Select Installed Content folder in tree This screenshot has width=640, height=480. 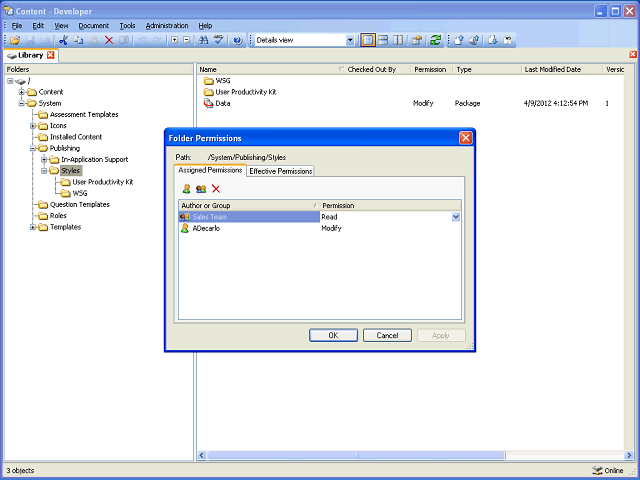76,137
